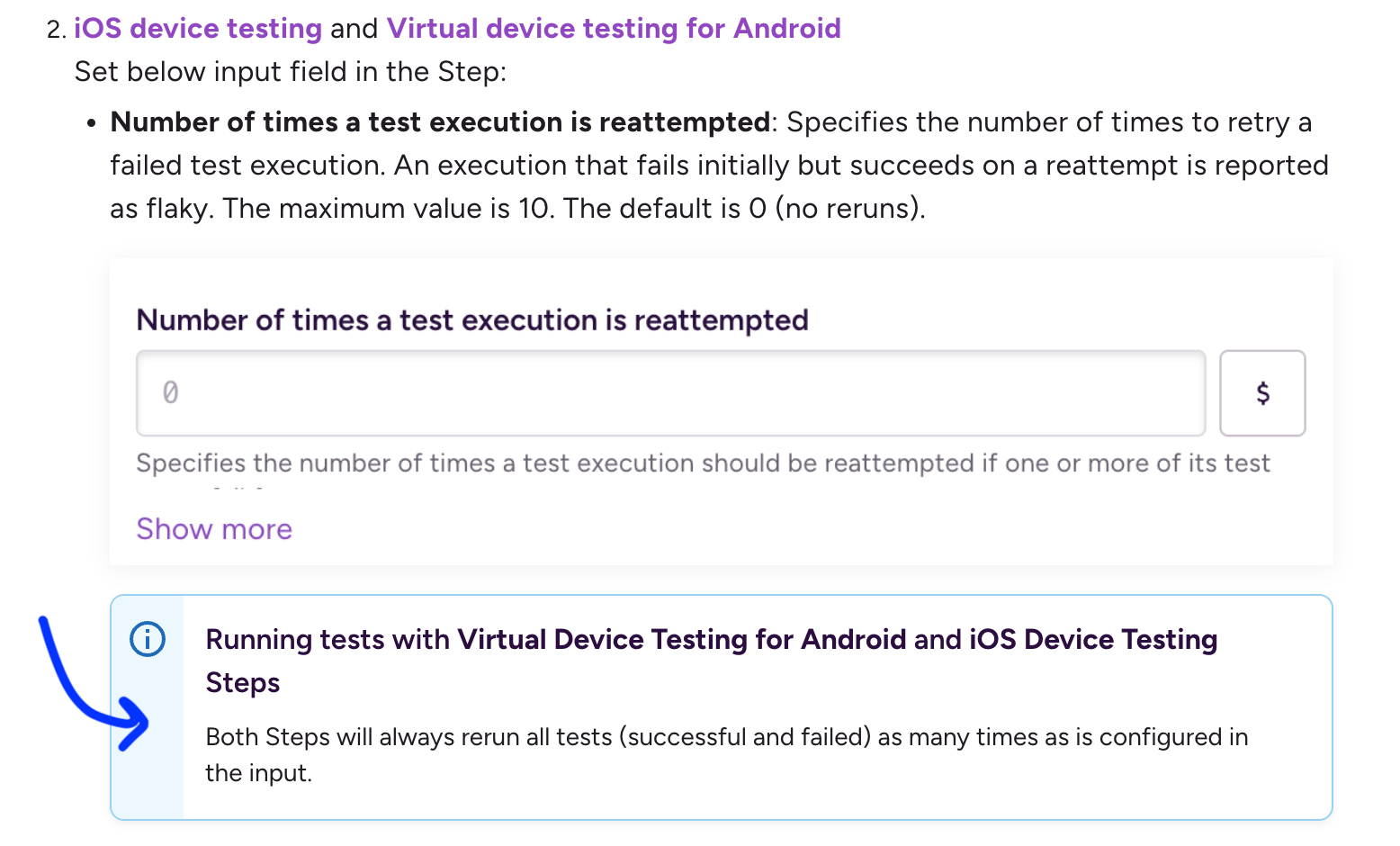Click the gray helper text under input
The image size is (1400, 846).
[702, 463]
